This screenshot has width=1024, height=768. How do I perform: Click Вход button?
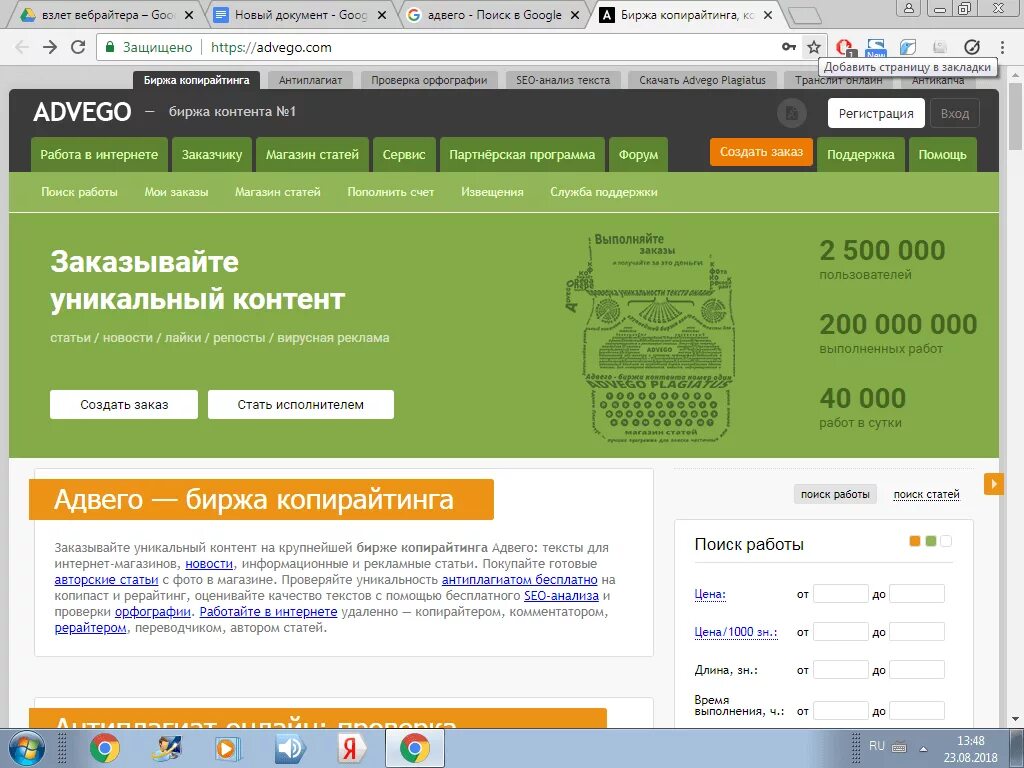coord(954,113)
